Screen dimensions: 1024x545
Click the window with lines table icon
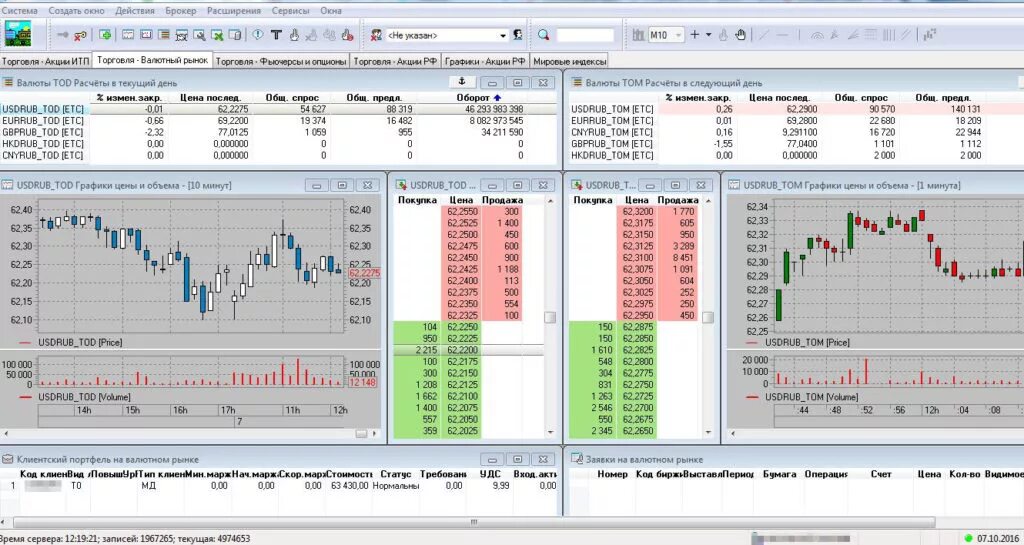(163, 35)
